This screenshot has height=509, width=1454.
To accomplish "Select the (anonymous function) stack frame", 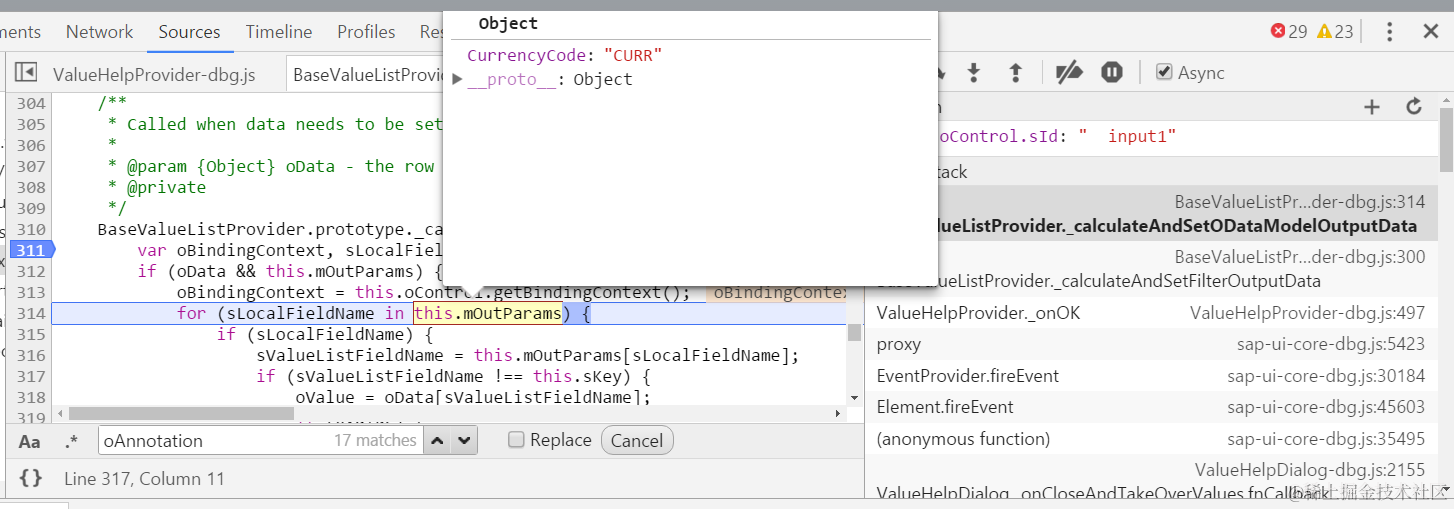I will [1151, 438].
